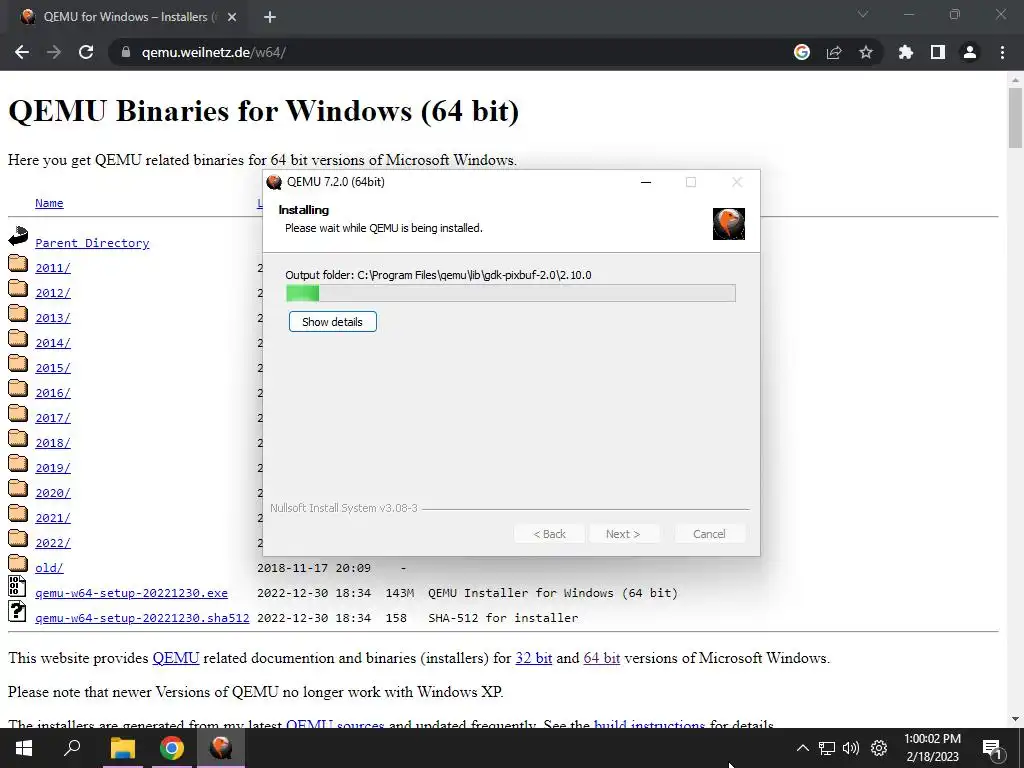Open a new browser tab
The width and height of the screenshot is (1024, 768).
(270, 17)
